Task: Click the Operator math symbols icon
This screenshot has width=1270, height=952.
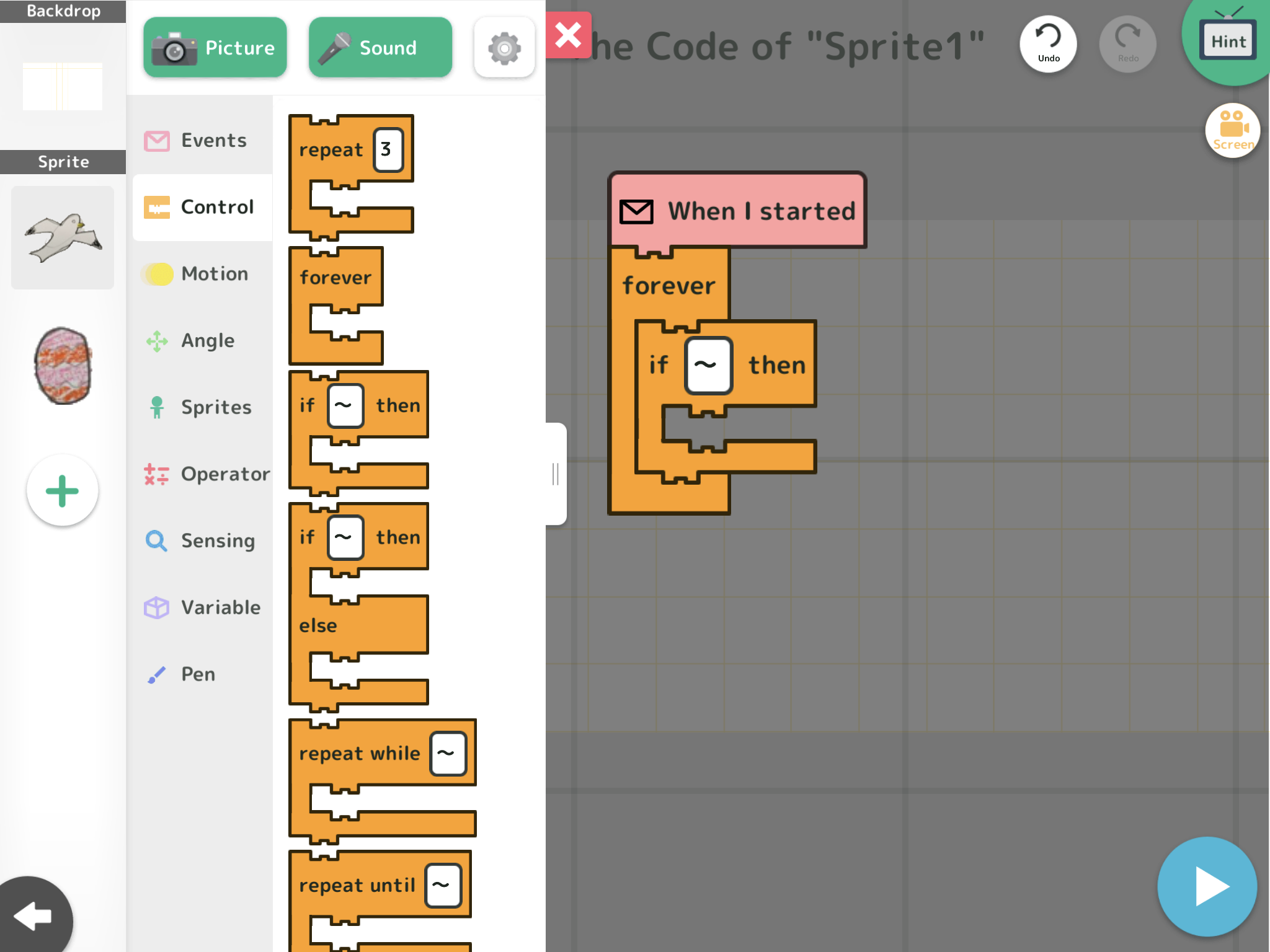Action: 156,474
